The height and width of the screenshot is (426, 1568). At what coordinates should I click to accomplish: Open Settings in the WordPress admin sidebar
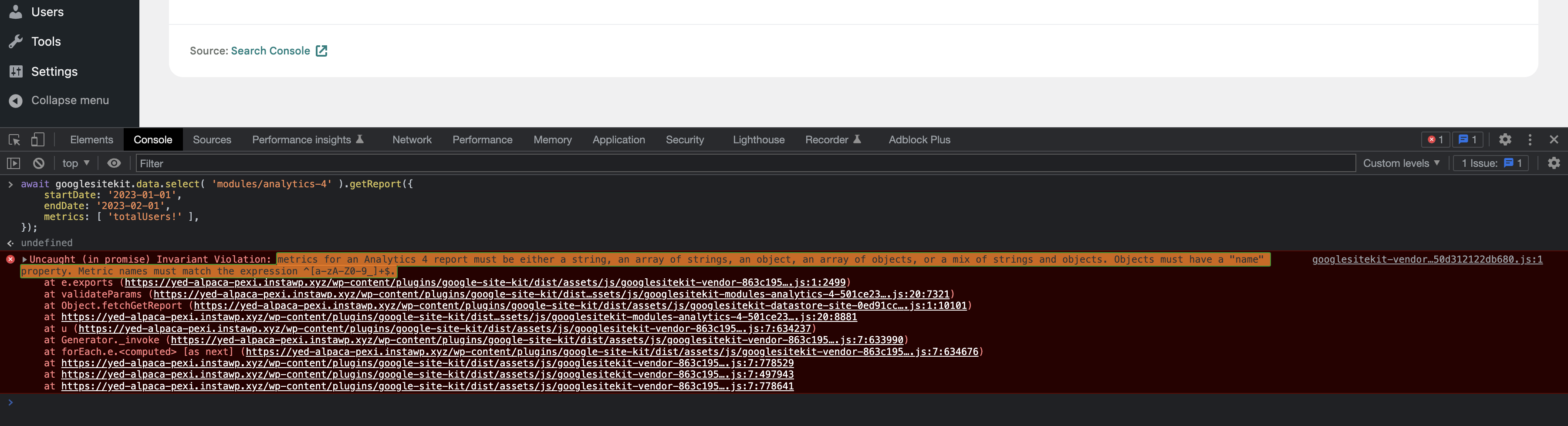click(x=54, y=71)
